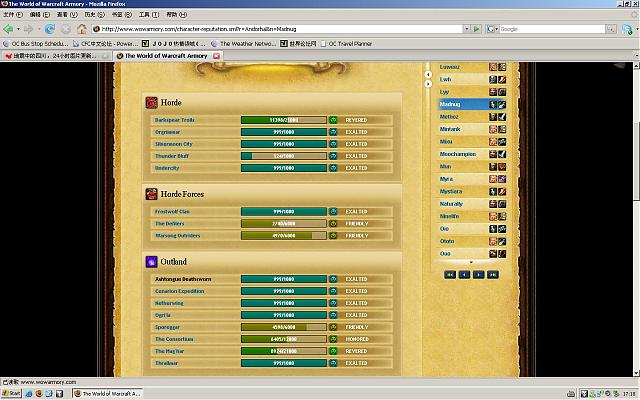
Task: Open the 查看 (View) menu
Action: coord(67,15)
